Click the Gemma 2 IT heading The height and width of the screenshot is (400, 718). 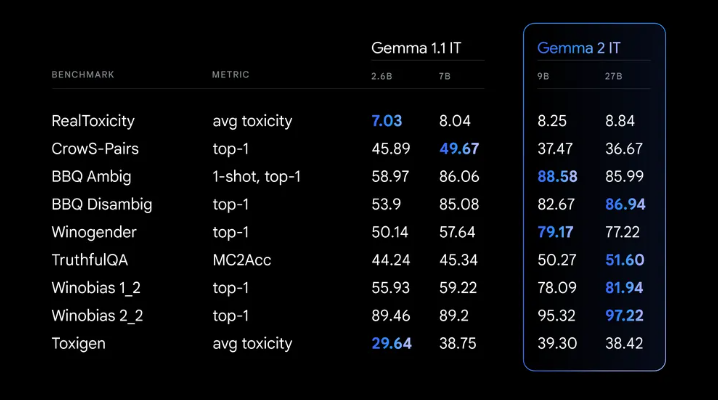(x=579, y=47)
